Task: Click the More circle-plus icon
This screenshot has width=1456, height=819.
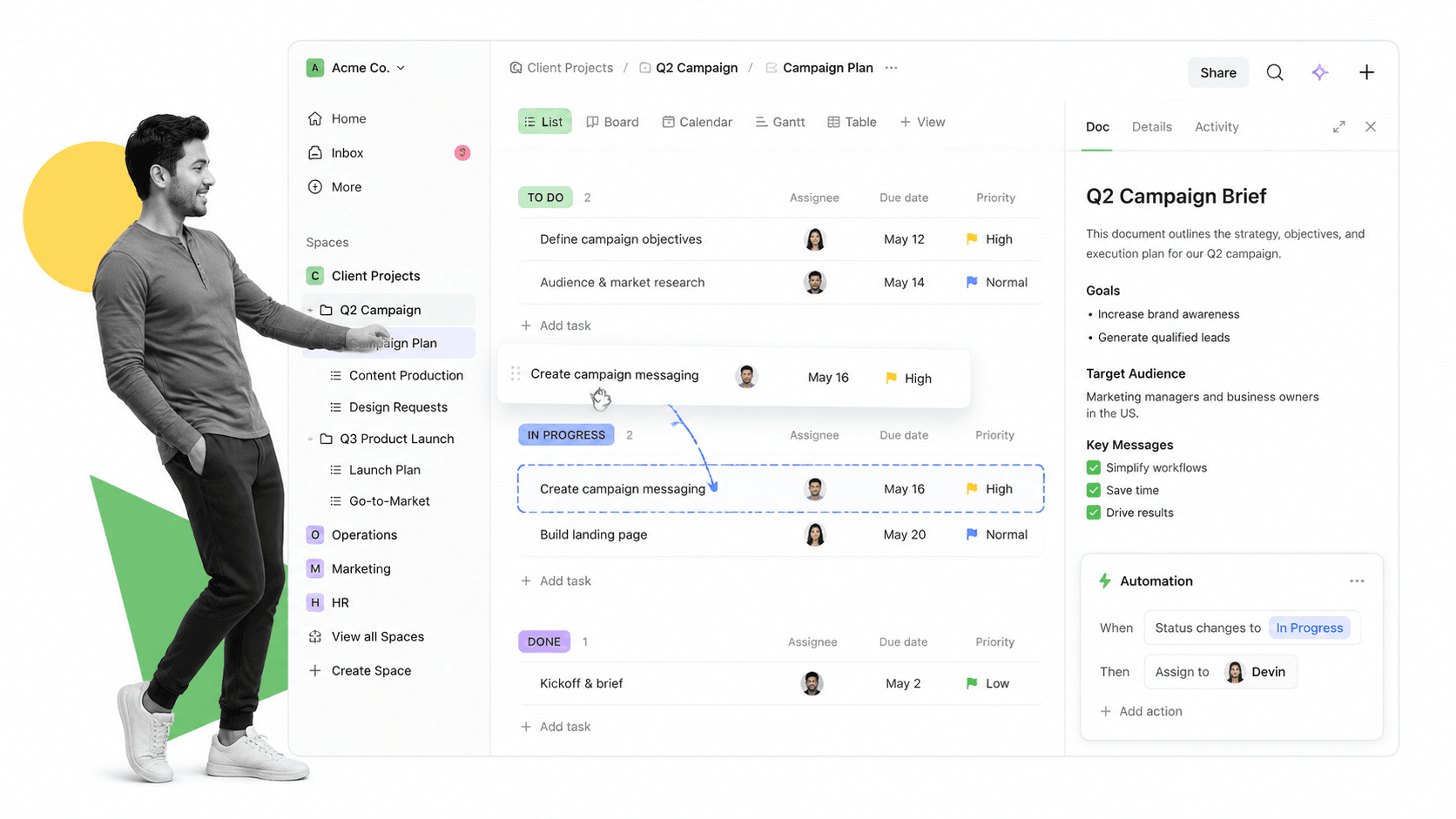Action: point(315,187)
